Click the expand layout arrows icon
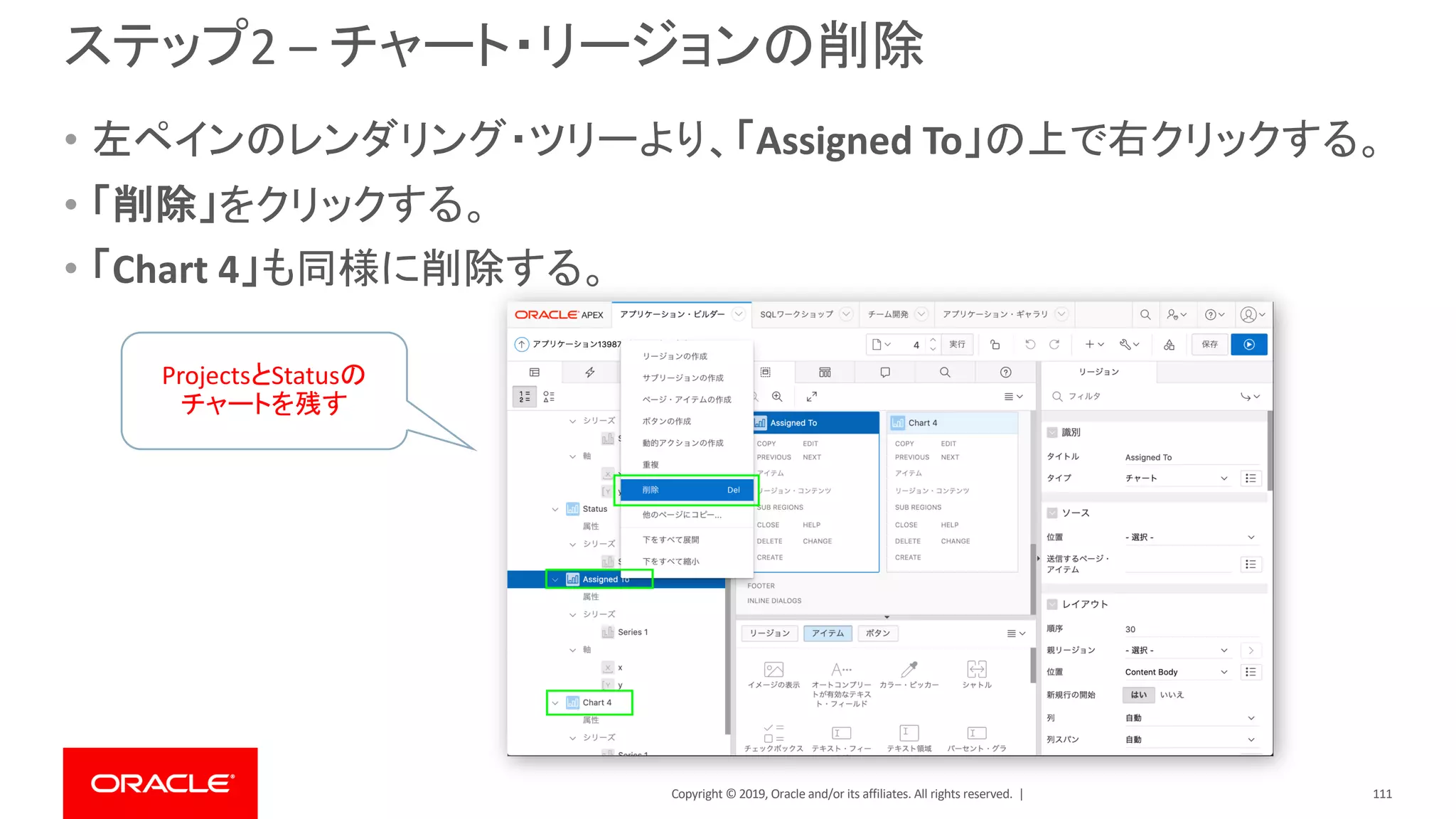 pos(812,396)
